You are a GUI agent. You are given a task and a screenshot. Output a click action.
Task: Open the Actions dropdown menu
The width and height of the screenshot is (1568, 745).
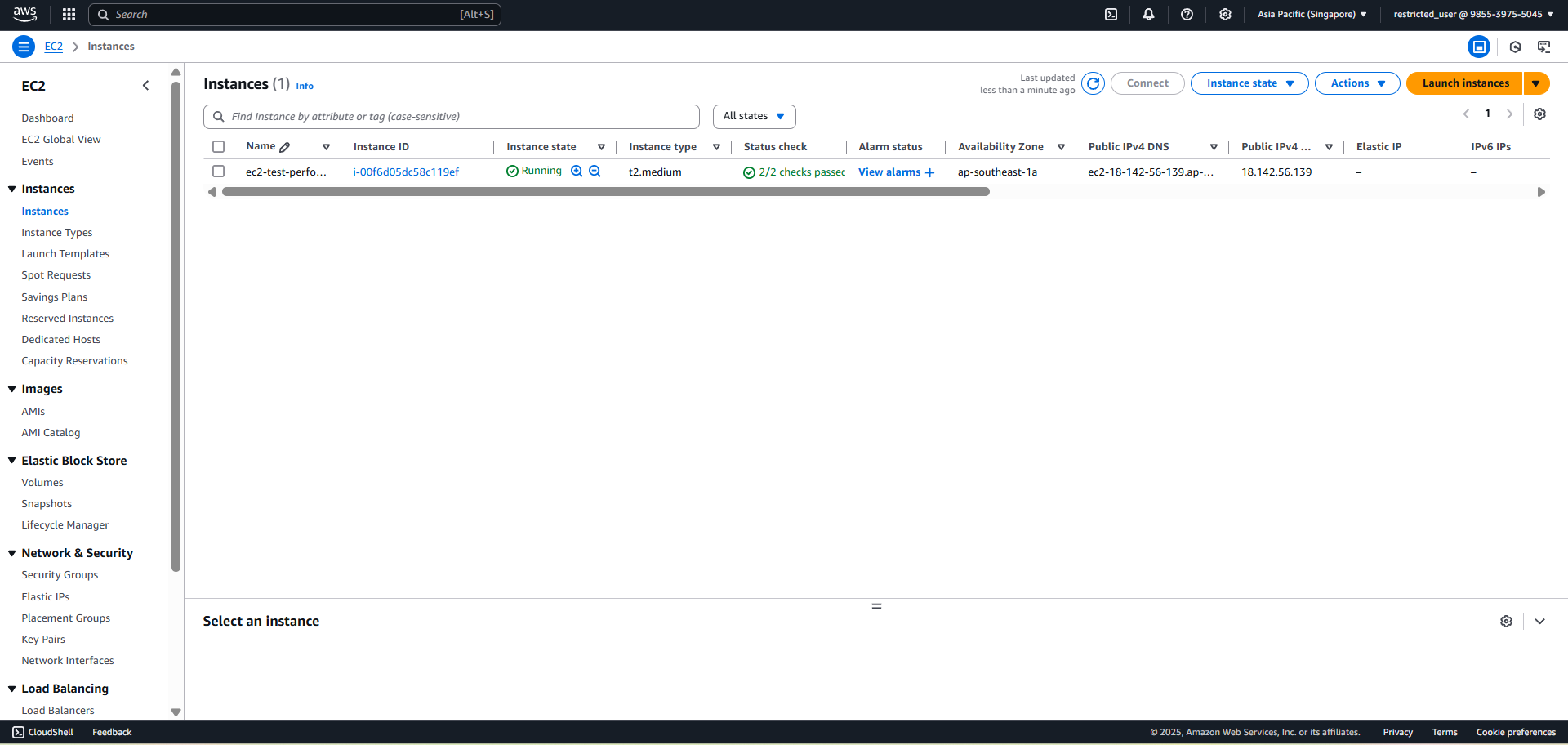point(1357,83)
